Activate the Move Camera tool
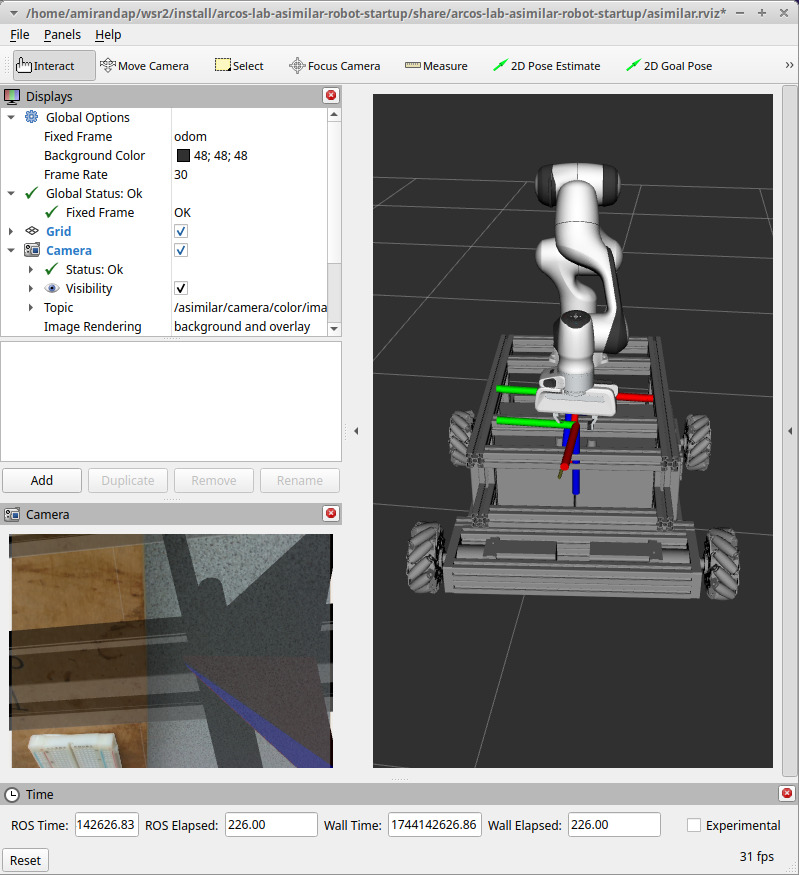Screen dimensions: 799x875 point(144,66)
